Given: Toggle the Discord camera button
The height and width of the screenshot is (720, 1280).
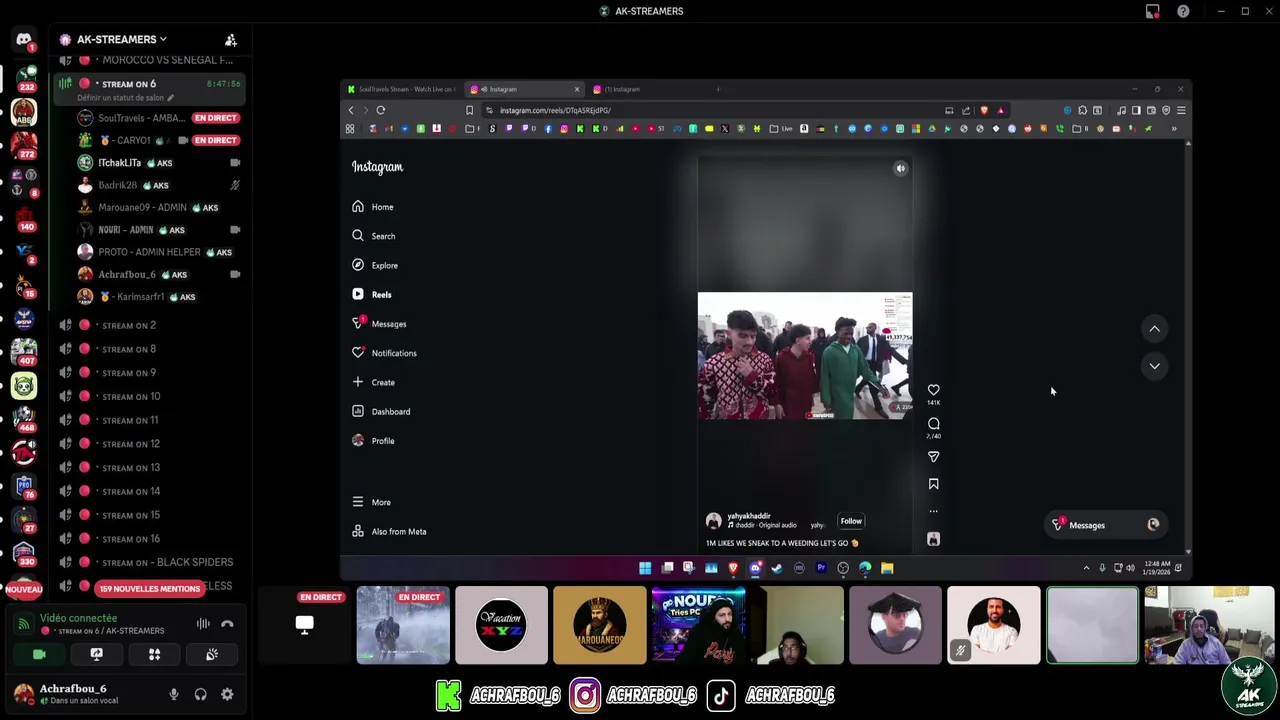Looking at the screenshot, I should click(x=39, y=654).
